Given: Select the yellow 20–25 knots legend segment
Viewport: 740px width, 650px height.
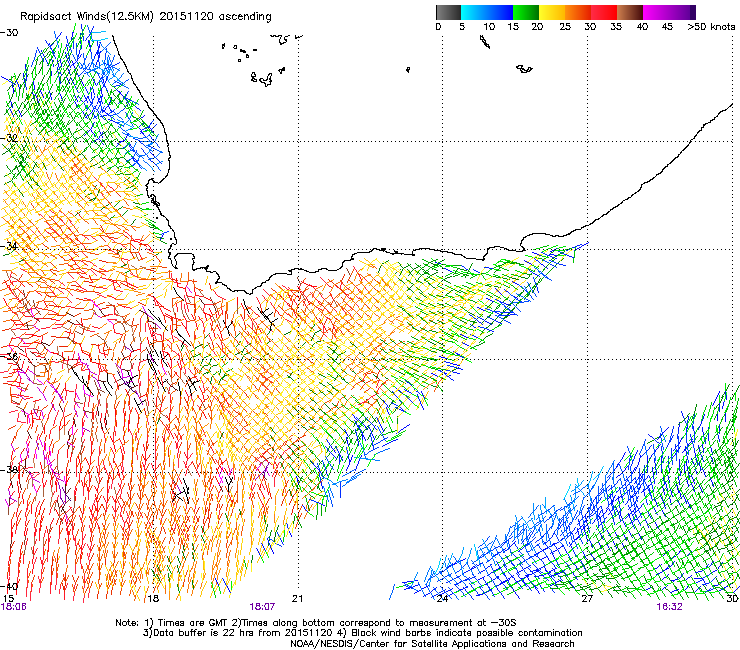Looking at the screenshot, I should click(552, 12).
